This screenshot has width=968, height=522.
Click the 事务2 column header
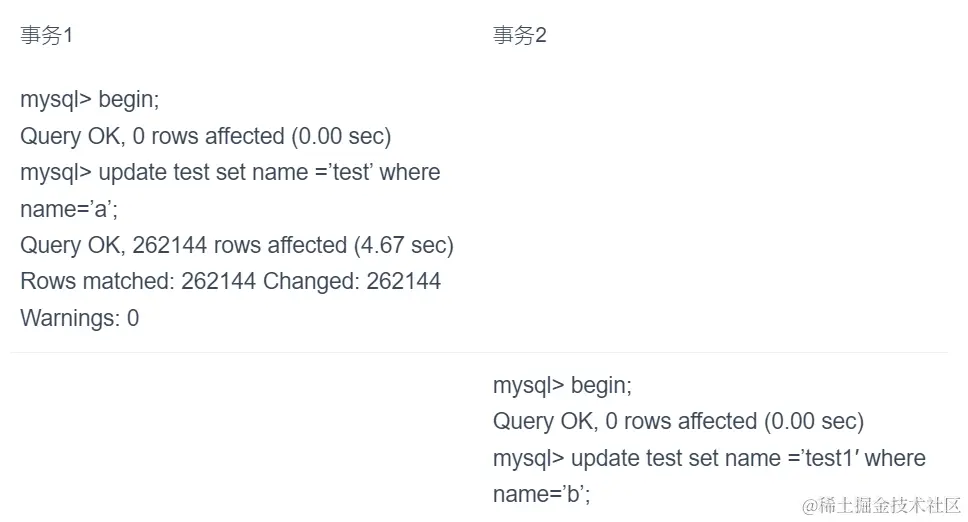click(x=520, y=36)
